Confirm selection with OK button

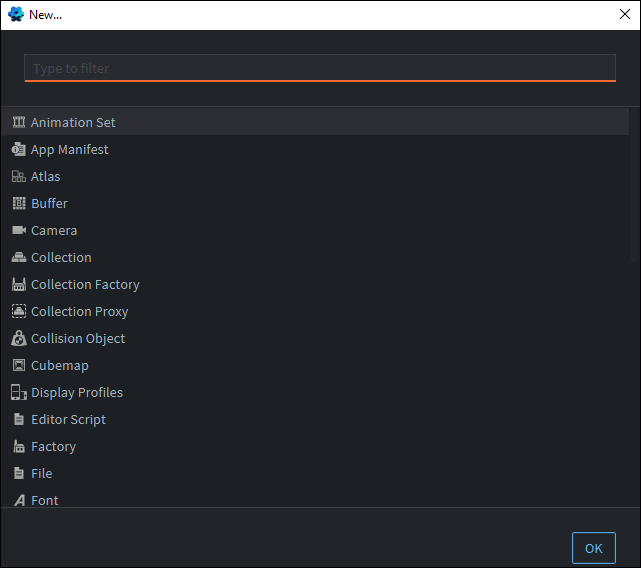point(594,548)
